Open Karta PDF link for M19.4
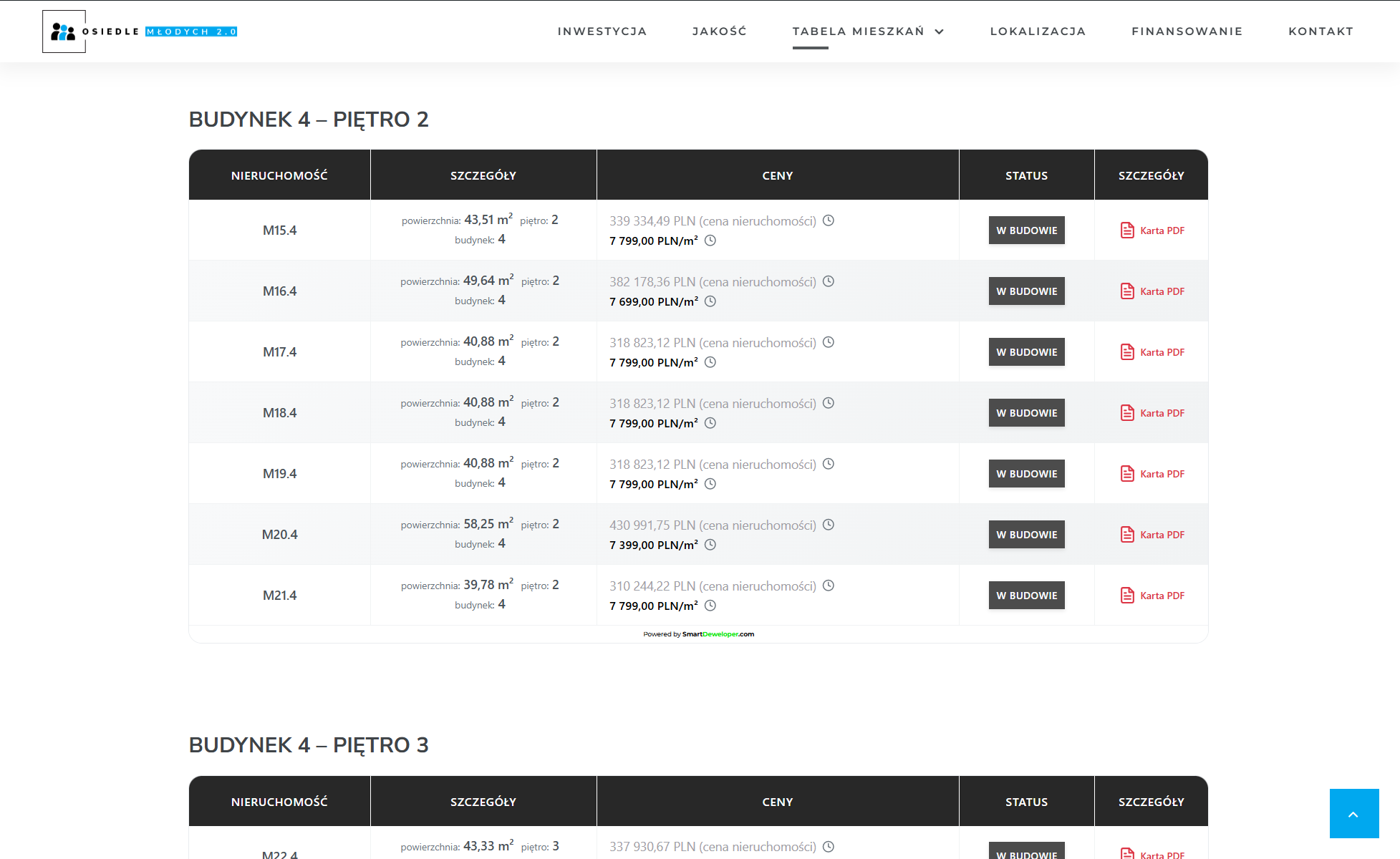The height and width of the screenshot is (859, 1400). [x=1162, y=474]
